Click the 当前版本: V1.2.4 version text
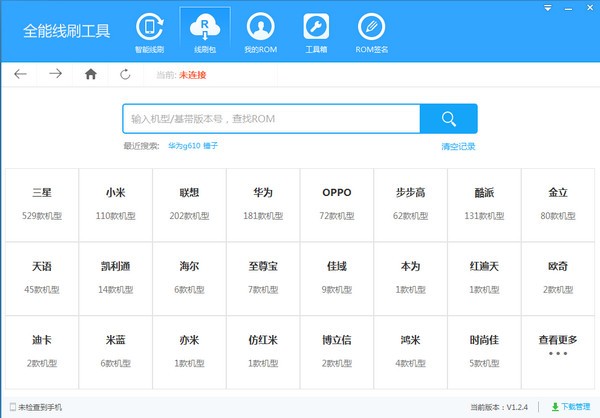The image size is (600, 418). [499, 407]
